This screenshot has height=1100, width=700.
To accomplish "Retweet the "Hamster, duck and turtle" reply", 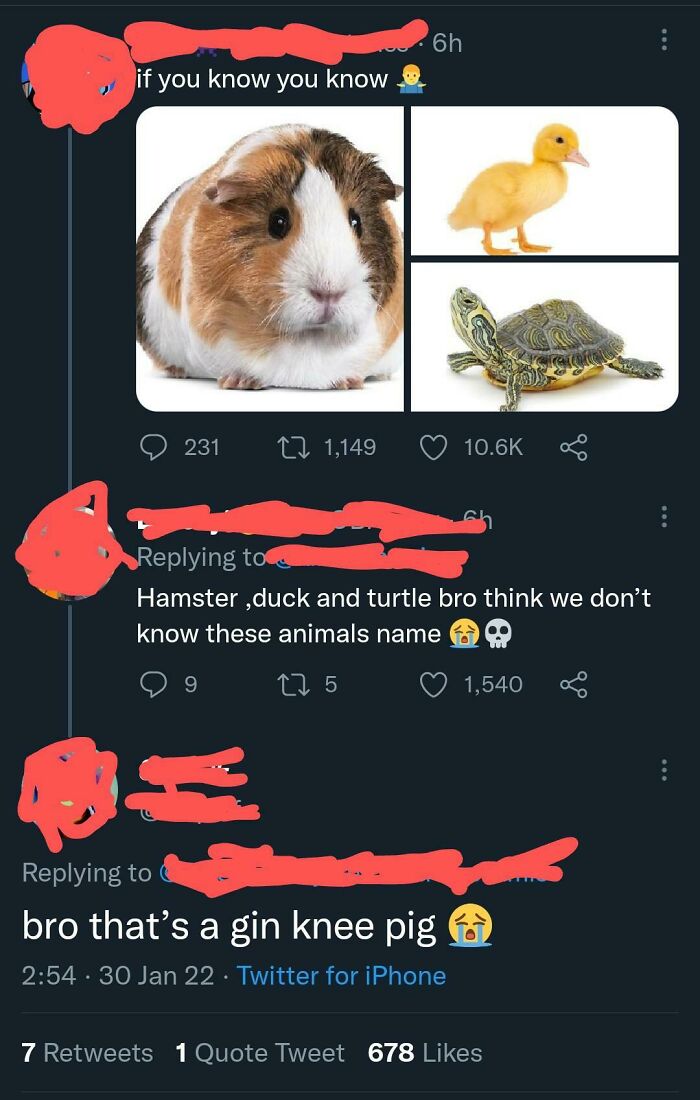I will coord(296,684).
